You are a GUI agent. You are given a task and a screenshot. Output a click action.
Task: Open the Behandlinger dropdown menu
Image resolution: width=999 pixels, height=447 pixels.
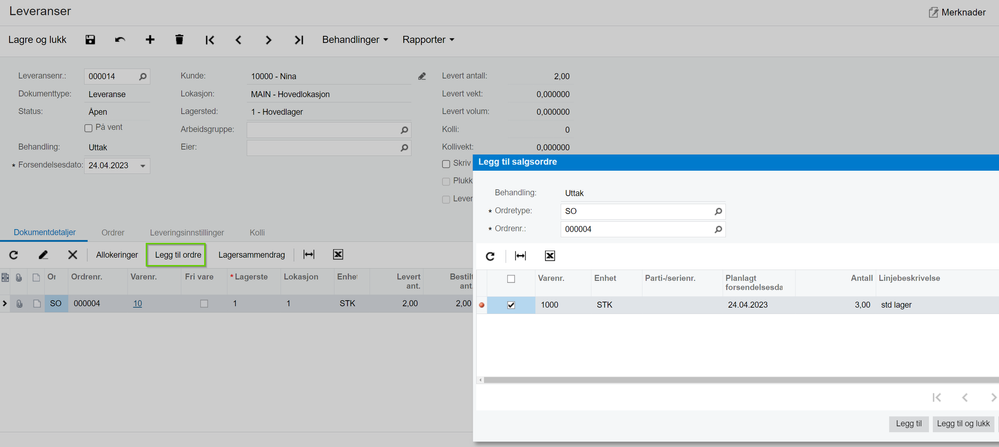tap(355, 40)
